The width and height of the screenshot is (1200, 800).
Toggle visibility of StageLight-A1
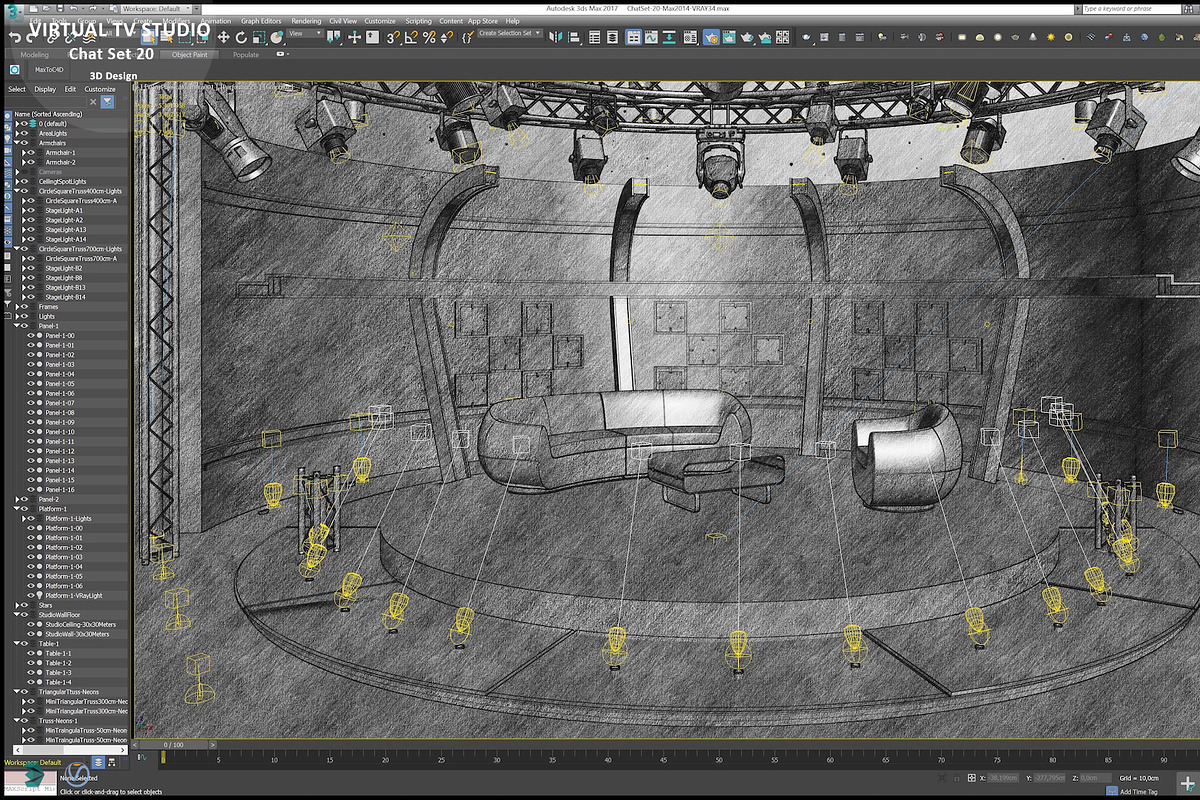[x=31, y=210]
